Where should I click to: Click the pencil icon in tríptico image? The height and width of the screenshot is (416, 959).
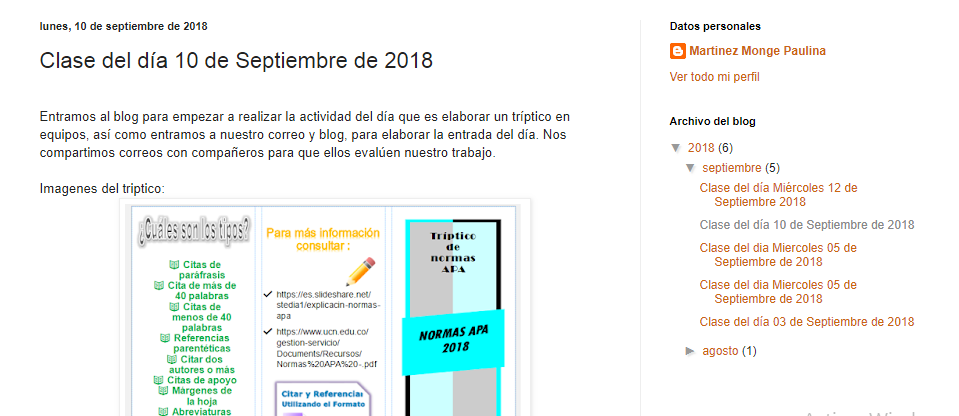(x=360, y=272)
